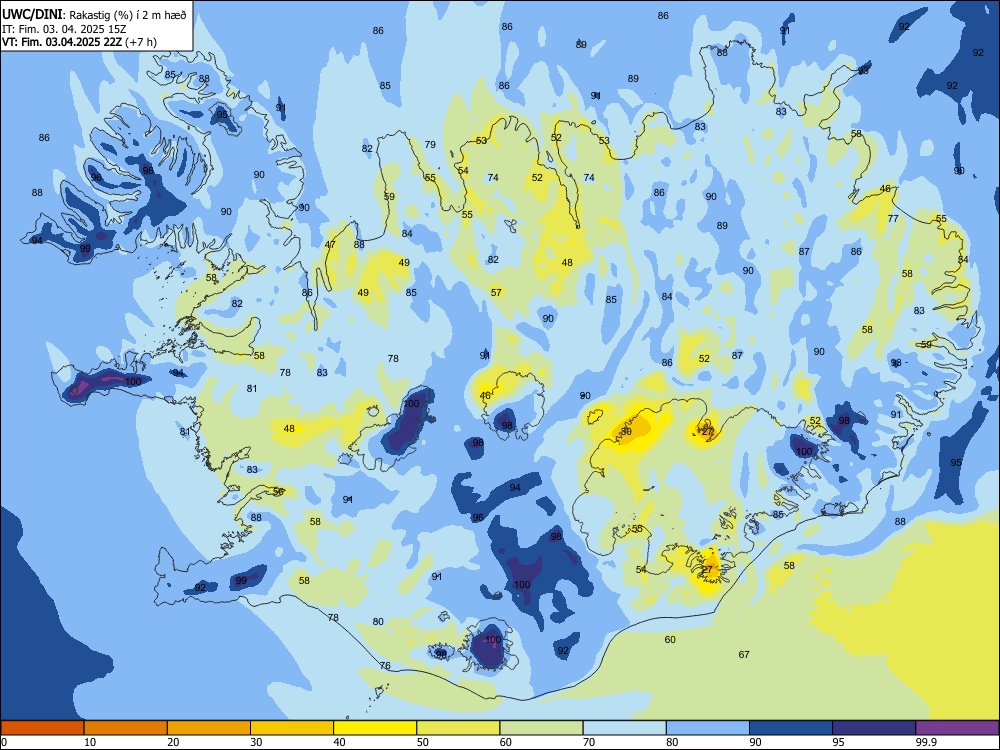
Task: Click the '40' label on the color scale
Action: coord(339,742)
